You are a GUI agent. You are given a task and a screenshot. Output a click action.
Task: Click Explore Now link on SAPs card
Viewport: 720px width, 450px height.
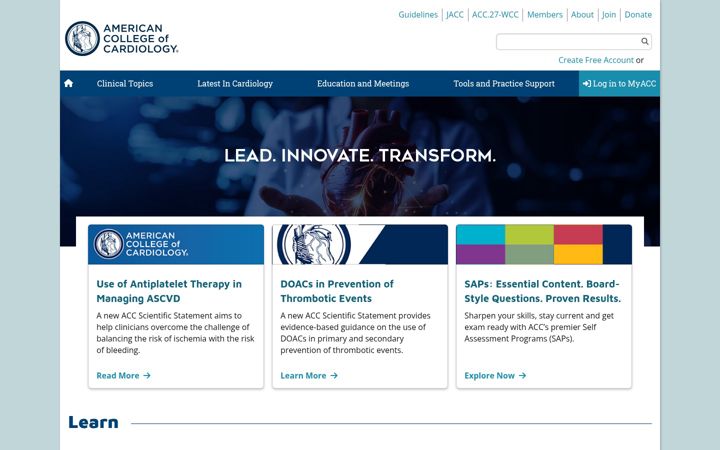(x=495, y=376)
